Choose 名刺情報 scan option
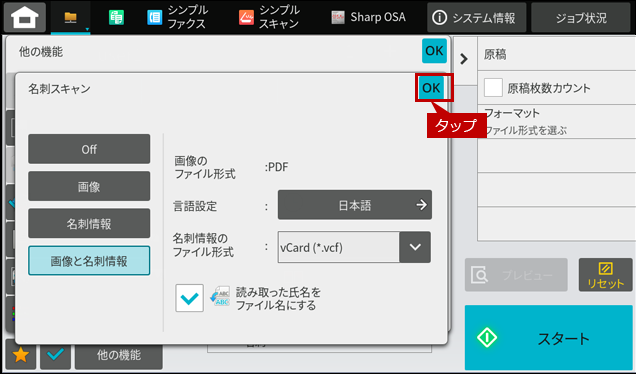 (x=89, y=224)
